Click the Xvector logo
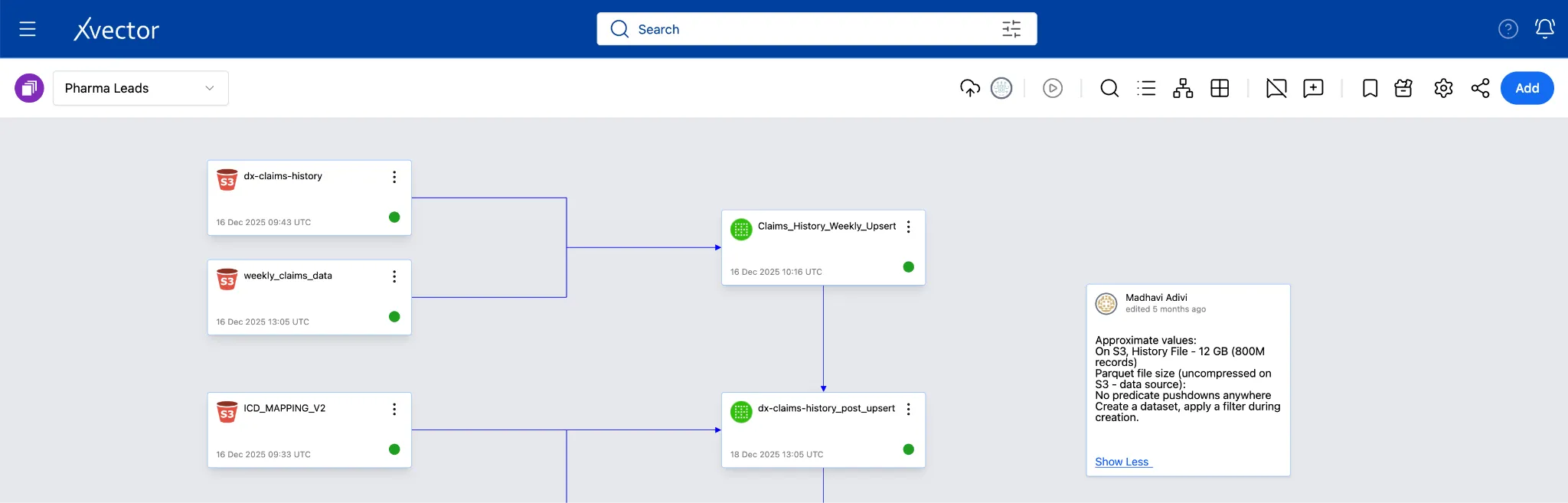This screenshot has height=503, width=1568. [x=116, y=29]
